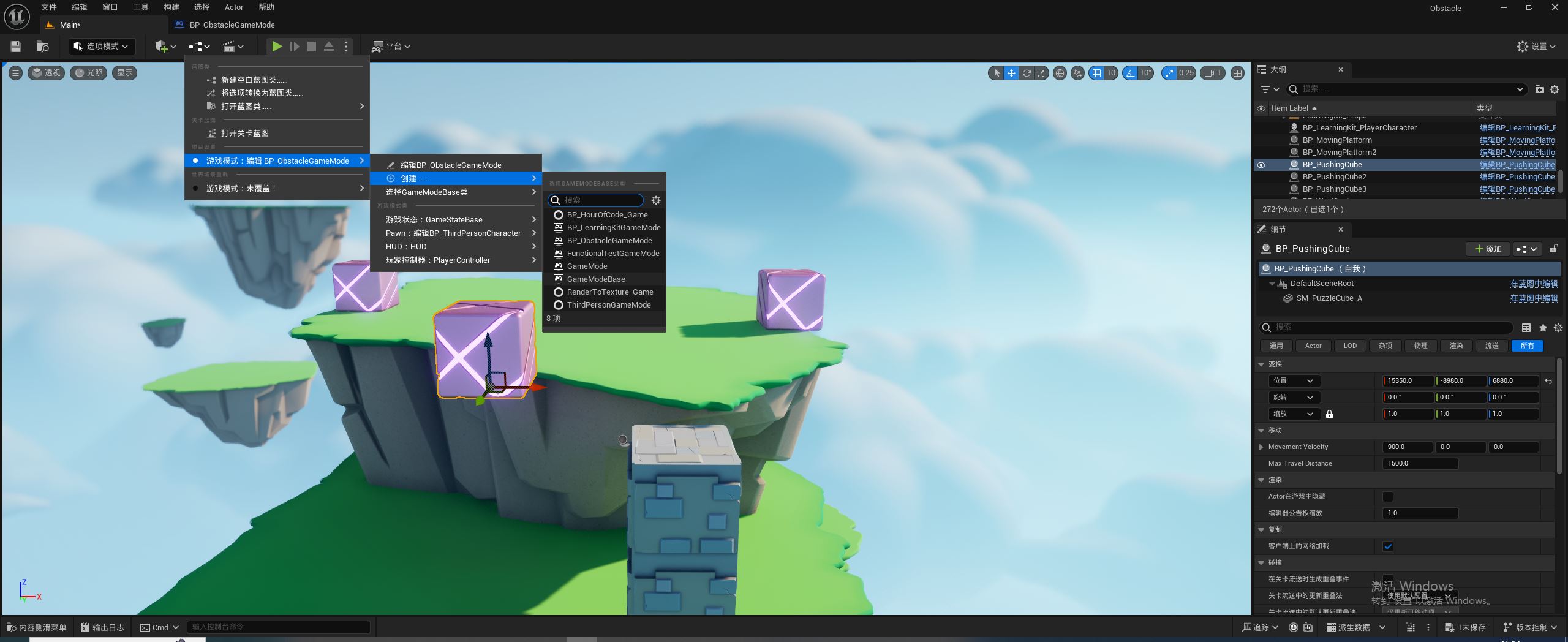Click 编辑BP_ObstacleGameMode submenu entry
This screenshot has height=642, width=1568.
pos(456,165)
